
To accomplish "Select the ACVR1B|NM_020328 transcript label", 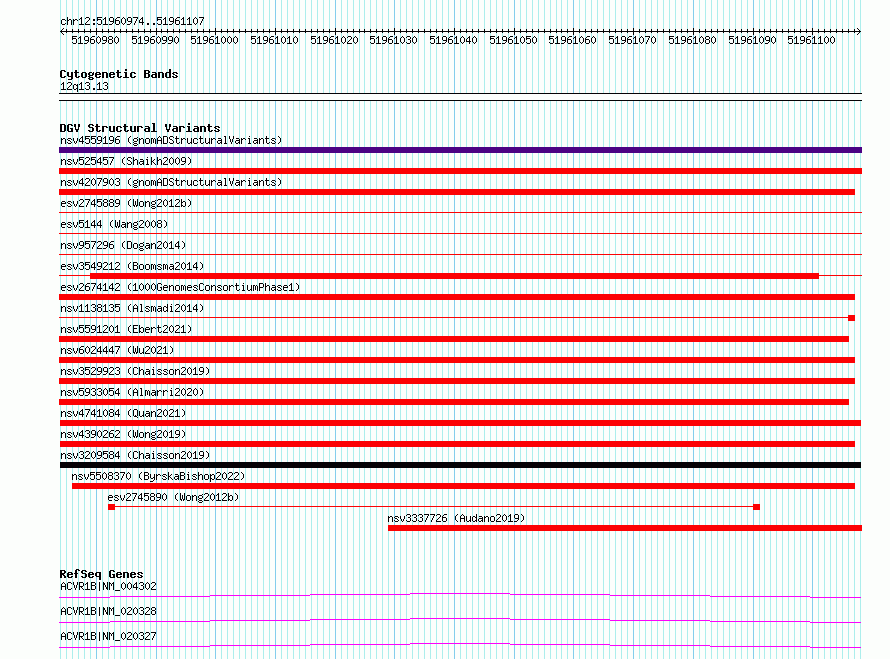I will (108, 611).
